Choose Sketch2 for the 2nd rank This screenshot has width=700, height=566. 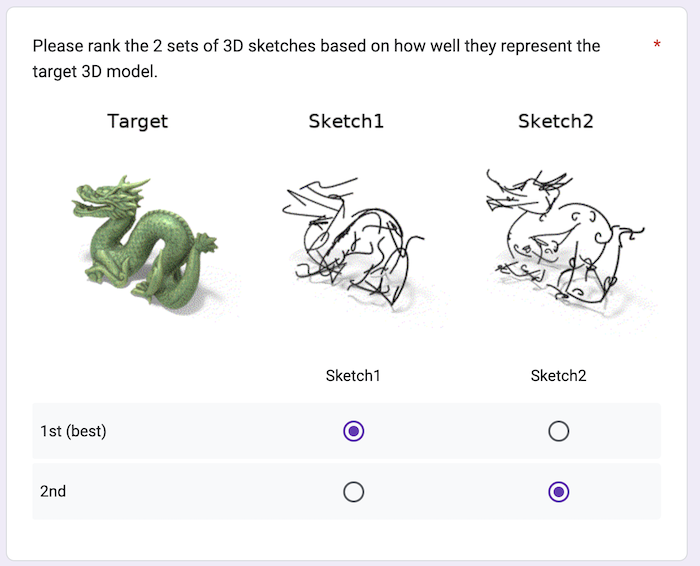[559, 491]
